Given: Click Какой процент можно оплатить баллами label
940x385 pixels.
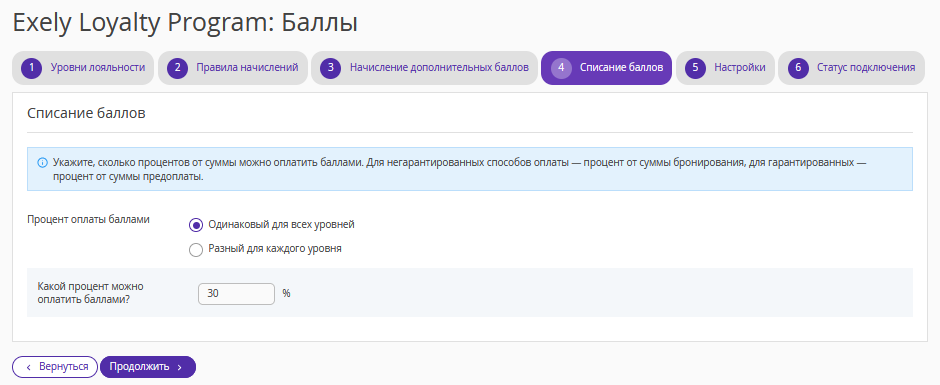Looking at the screenshot, I should pos(90,292).
